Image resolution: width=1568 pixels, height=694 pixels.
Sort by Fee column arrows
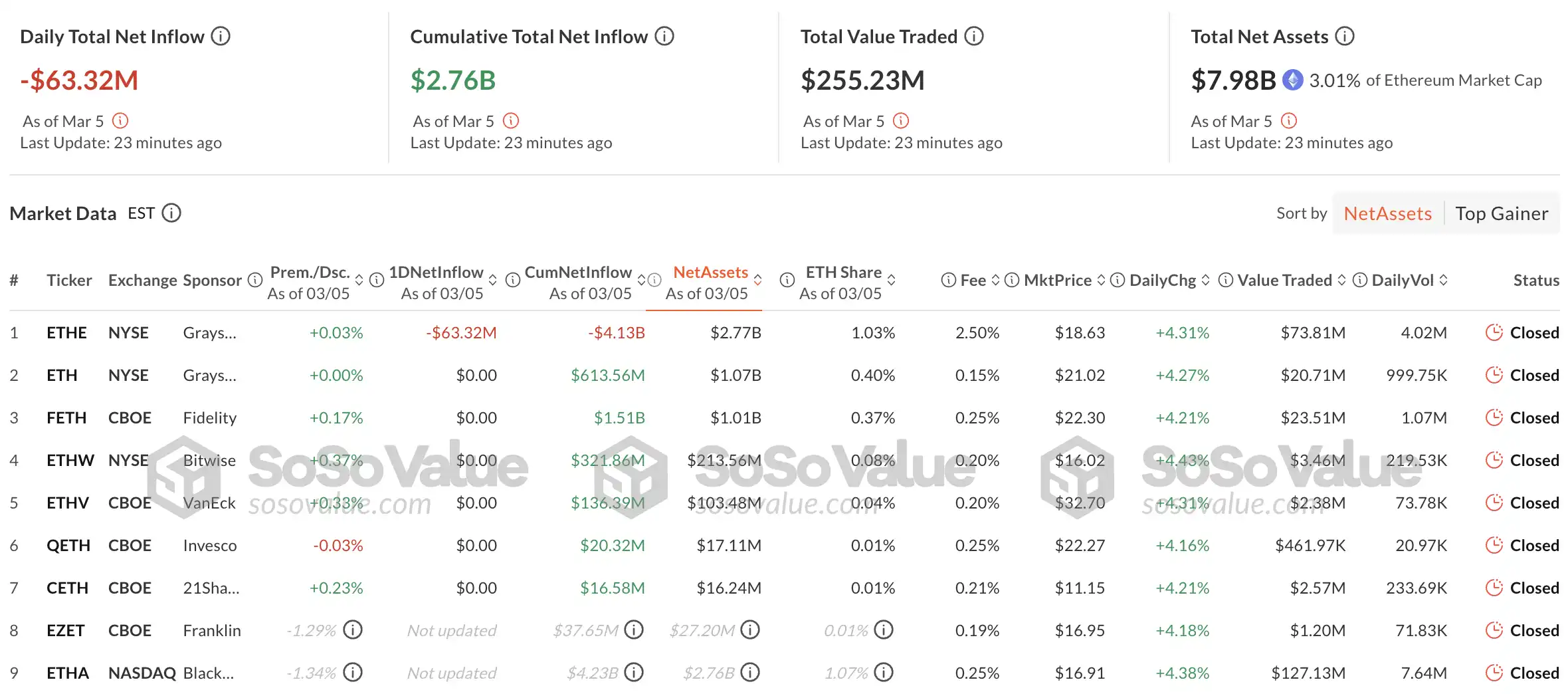pyautogui.click(x=995, y=281)
